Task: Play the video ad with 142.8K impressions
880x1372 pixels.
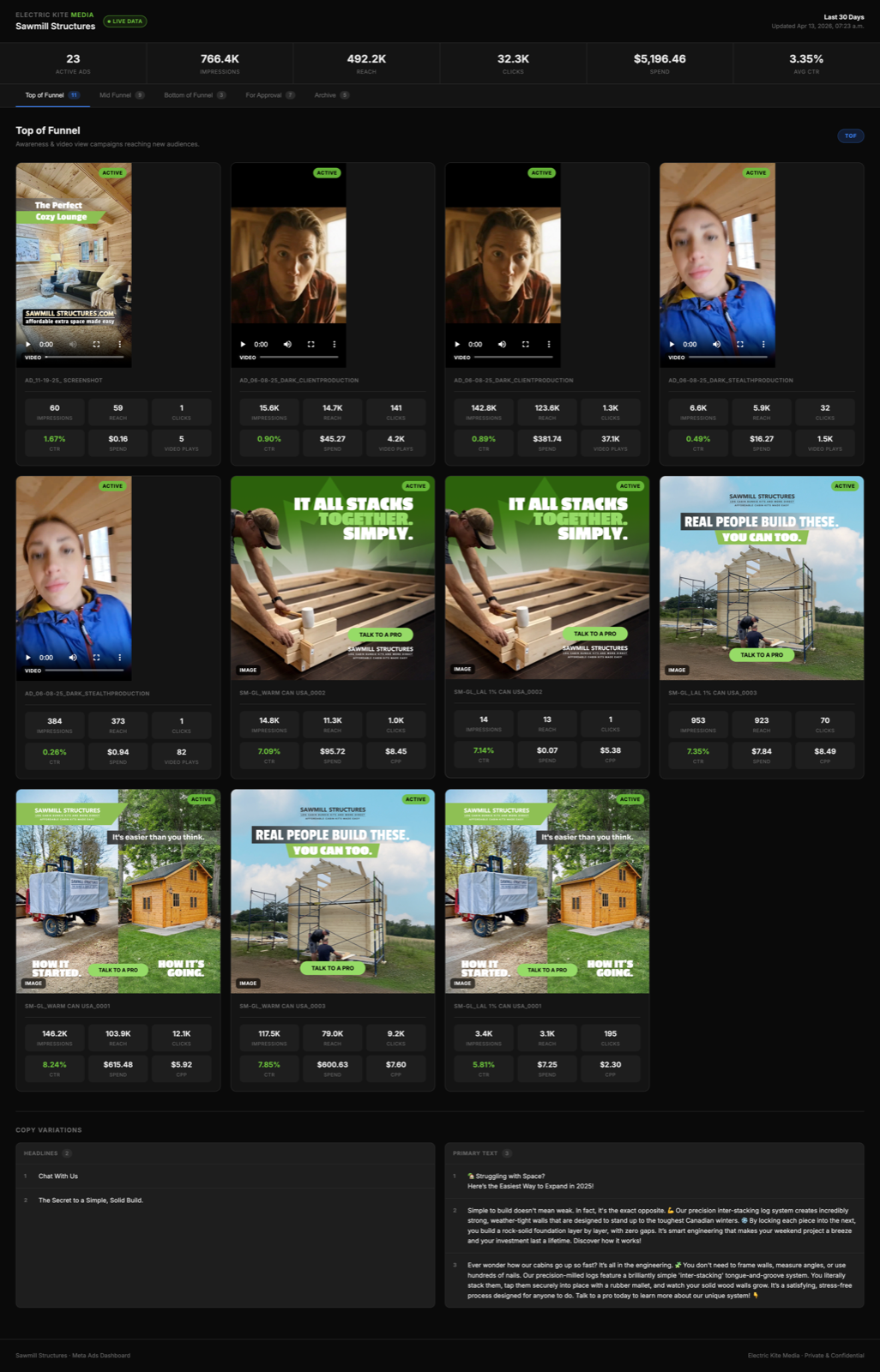Action: click(457, 345)
